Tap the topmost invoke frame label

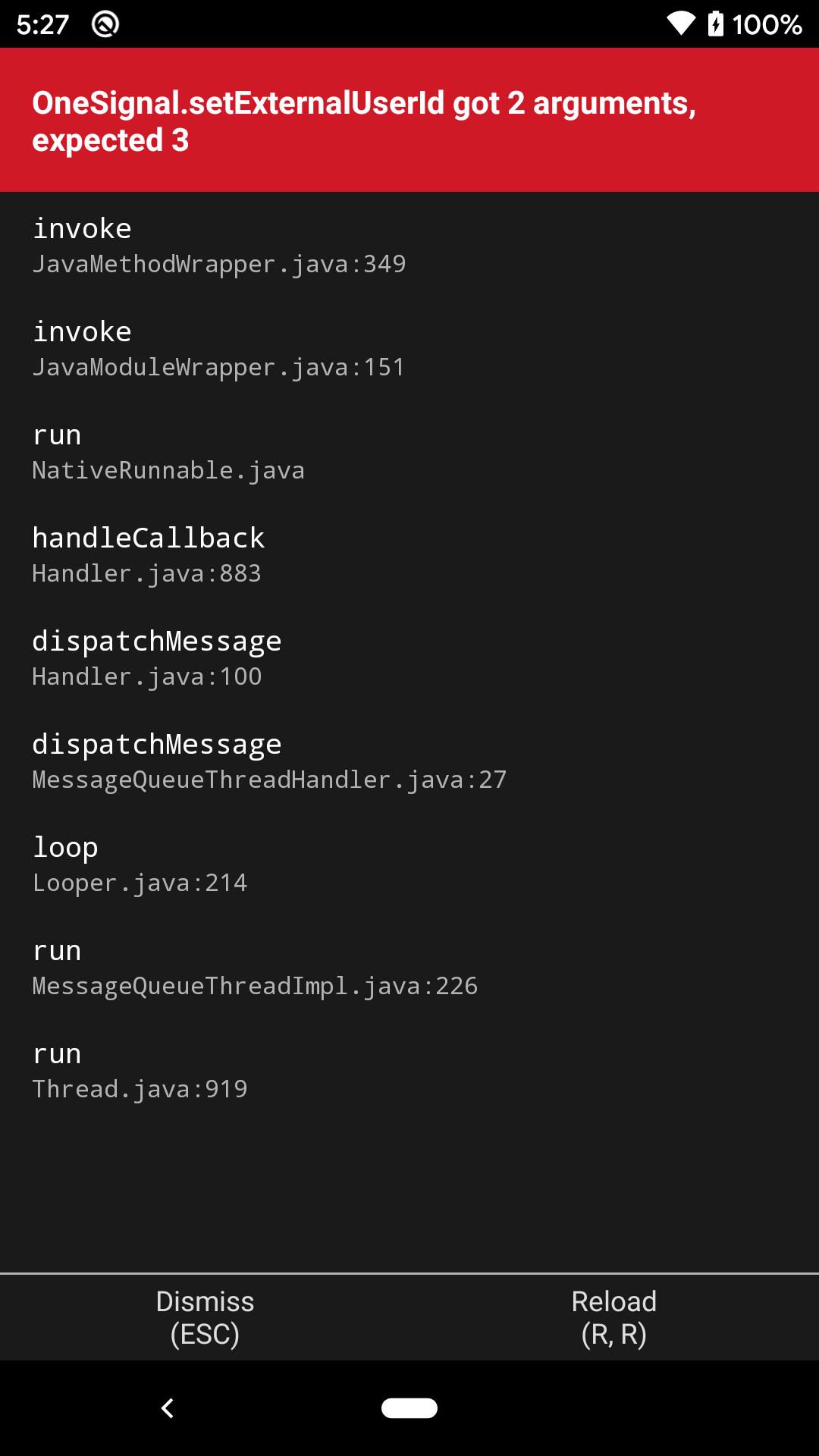pyautogui.click(x=81, y=227)
